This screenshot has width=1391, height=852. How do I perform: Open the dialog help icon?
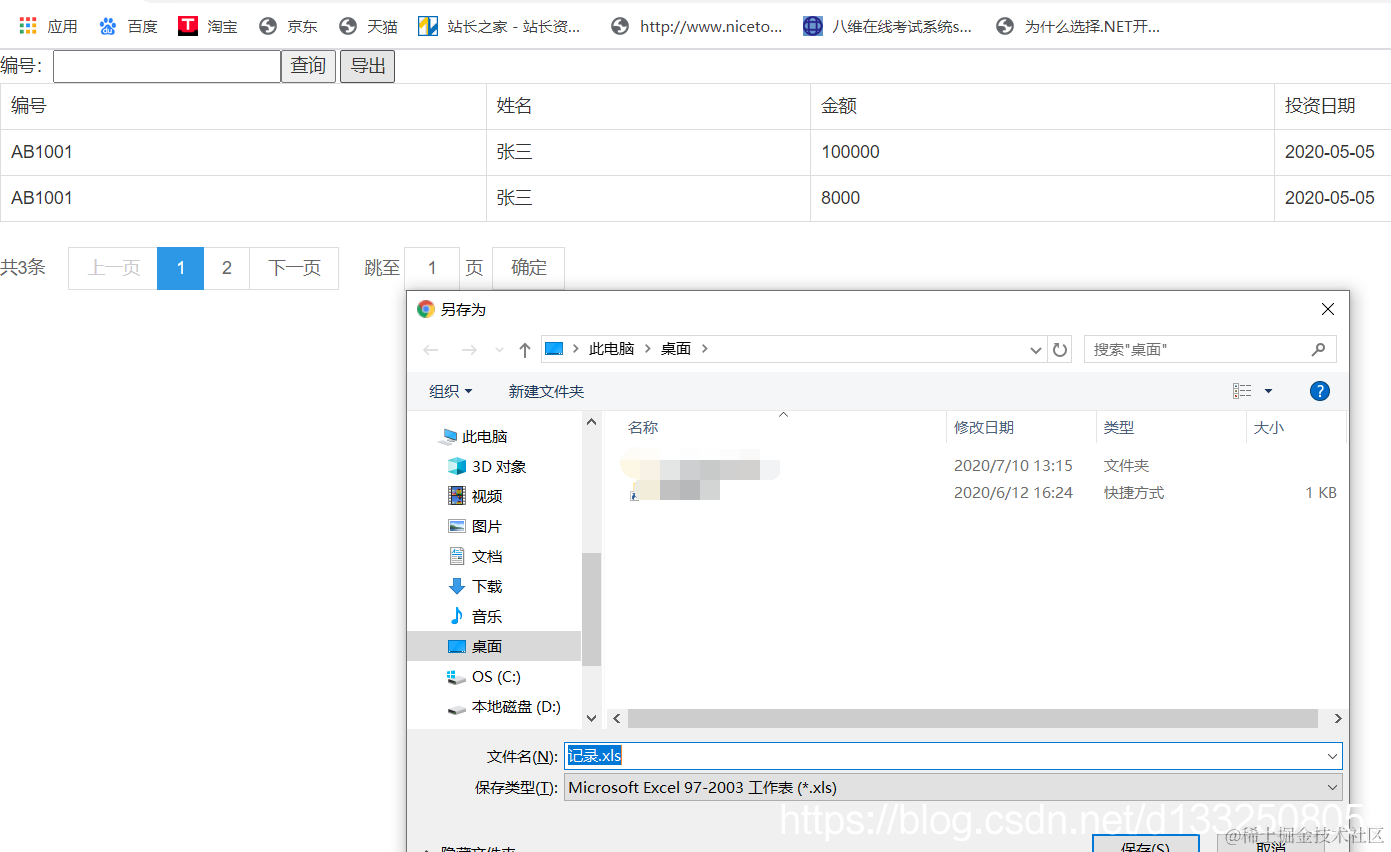click(x=1320, y=391)
